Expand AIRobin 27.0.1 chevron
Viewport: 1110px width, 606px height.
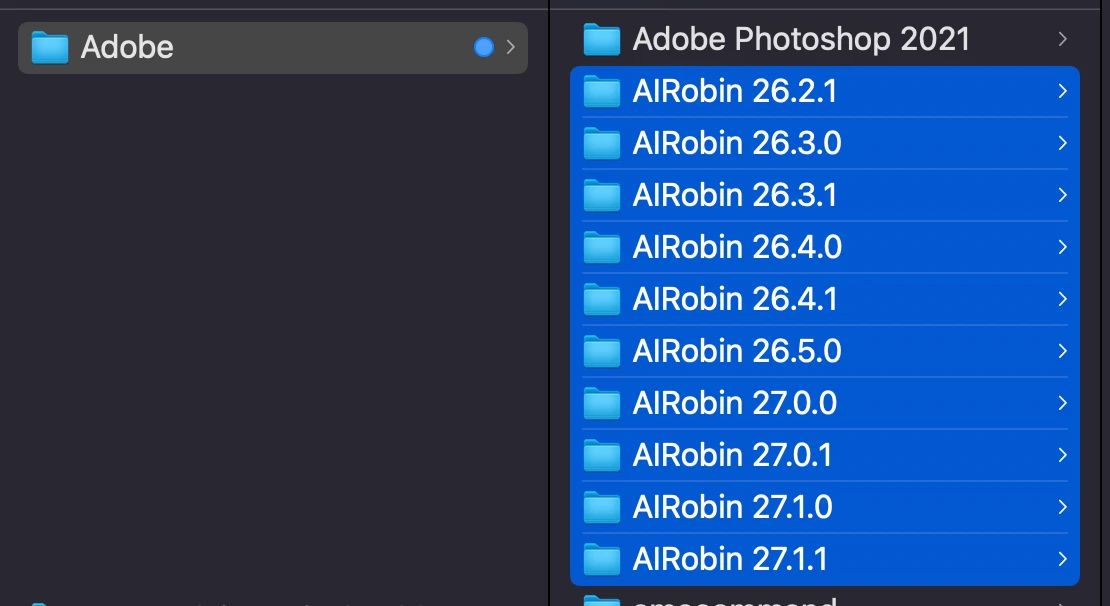(1063, 455)
